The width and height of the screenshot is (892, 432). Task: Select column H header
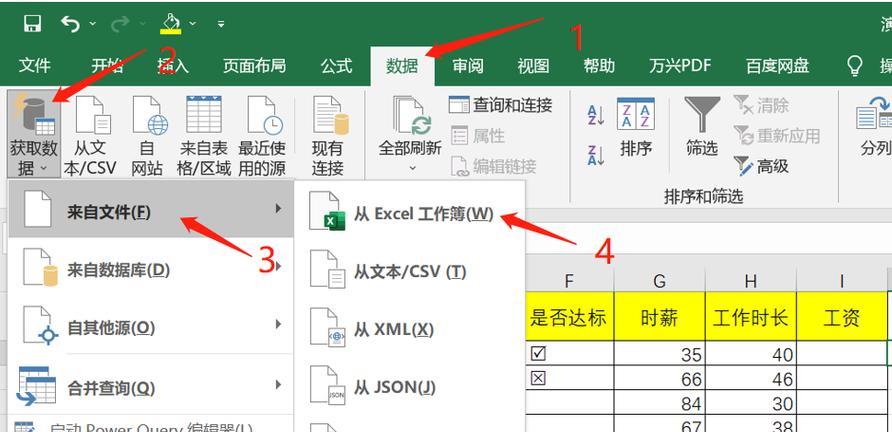[751, 279]
